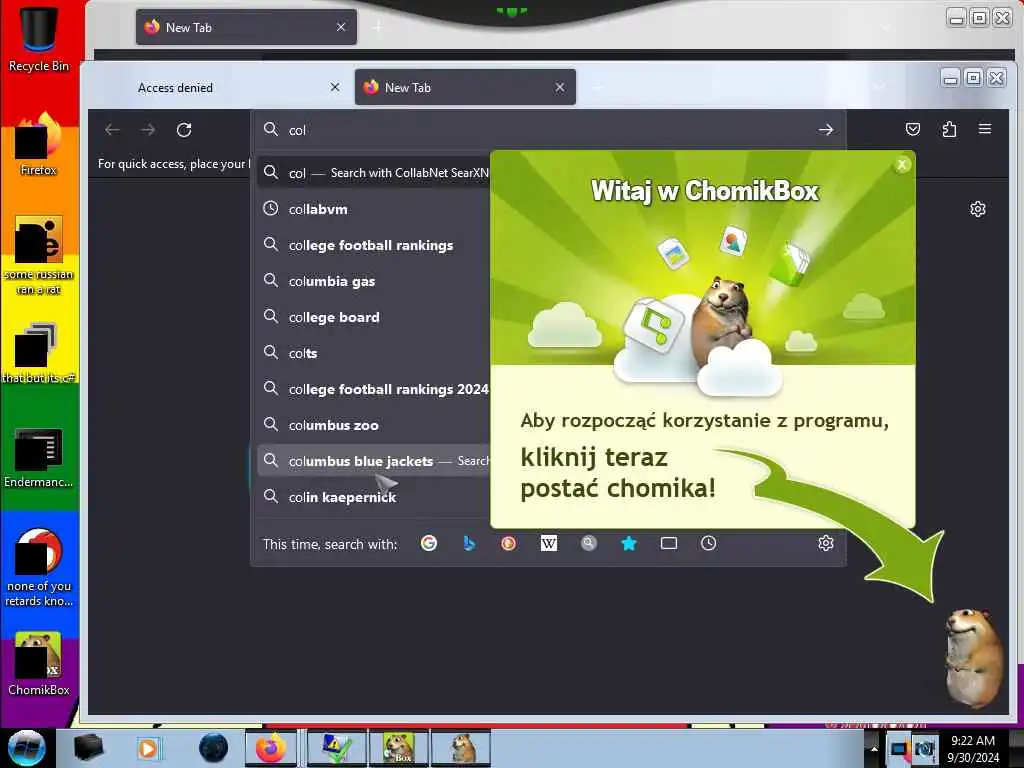Search this time with Wikipedia
The width and height of the screenshot is (1024, 768).
(549, 543)
